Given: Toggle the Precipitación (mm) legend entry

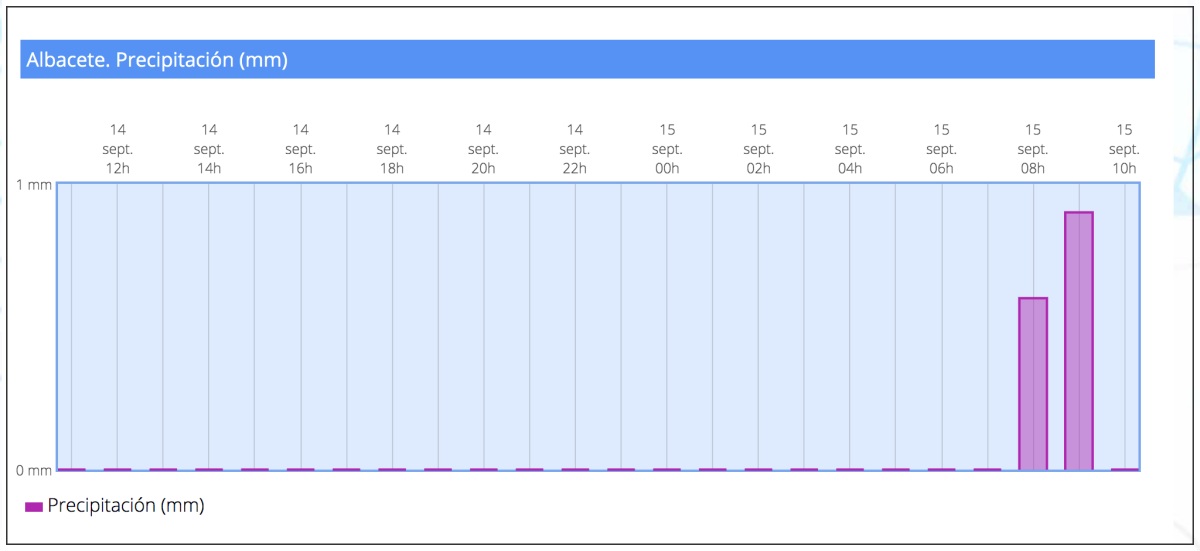Looking at the screenshot, I should pyautogui.click(x=114, y=506).
